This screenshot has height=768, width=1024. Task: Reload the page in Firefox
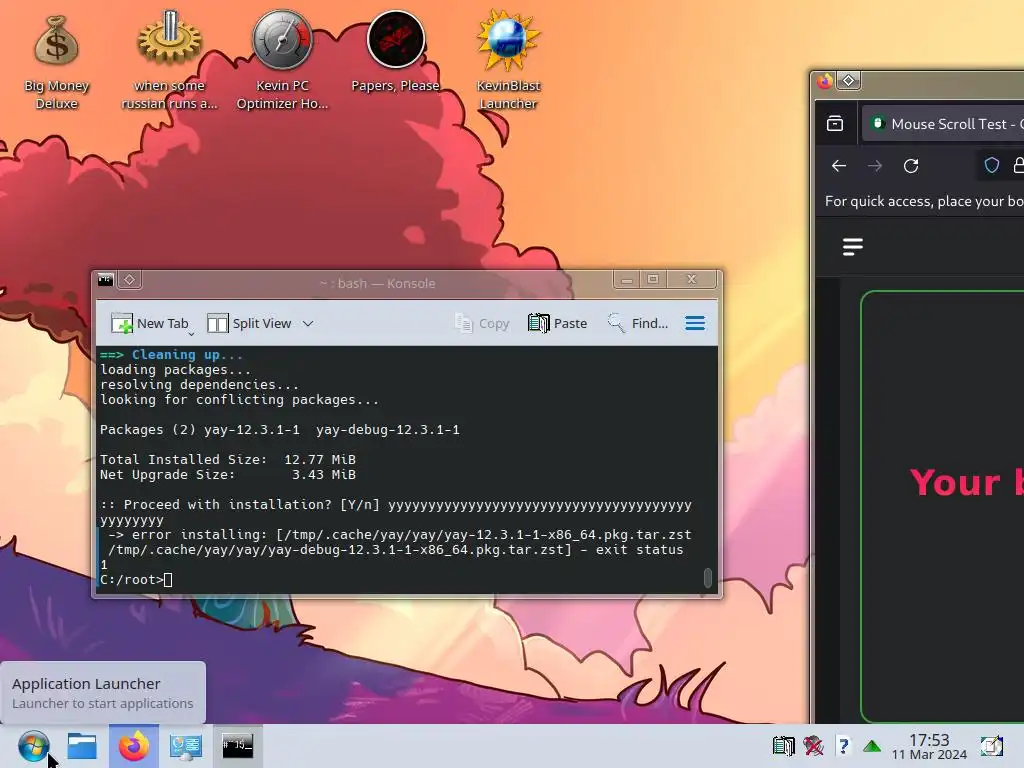point(911,166)
